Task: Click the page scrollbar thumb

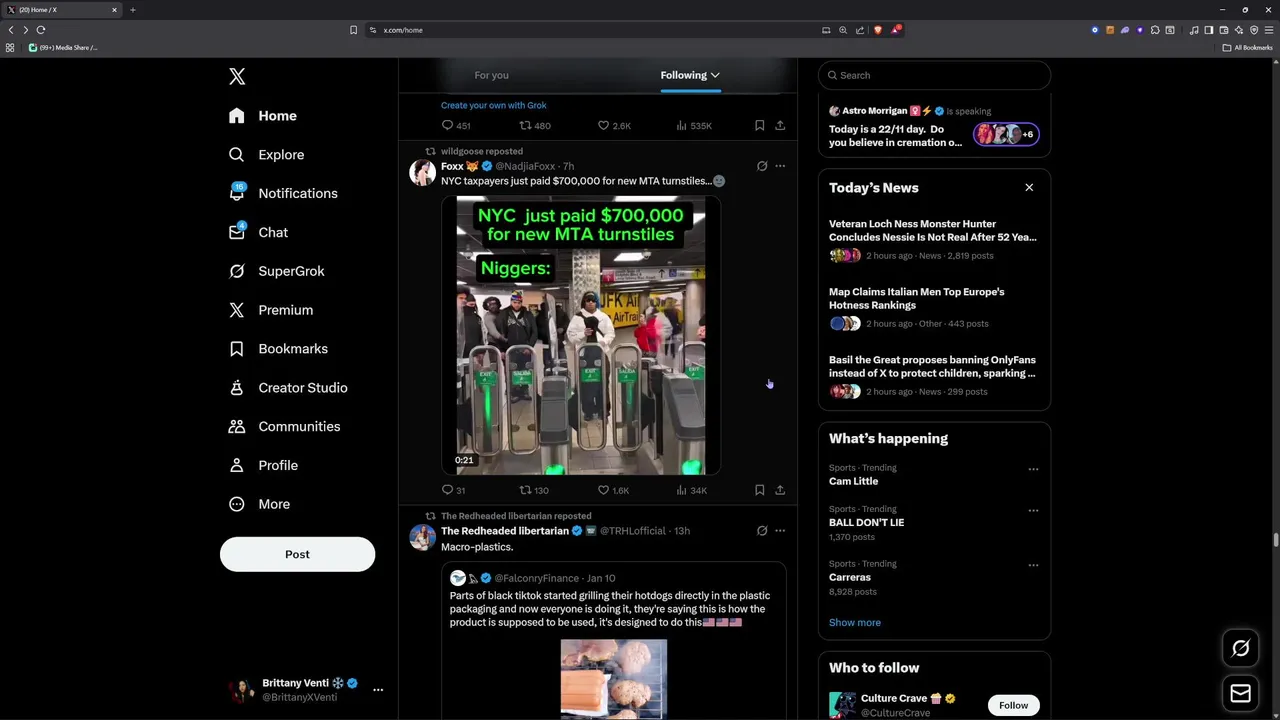Action: coord(1275,540)
